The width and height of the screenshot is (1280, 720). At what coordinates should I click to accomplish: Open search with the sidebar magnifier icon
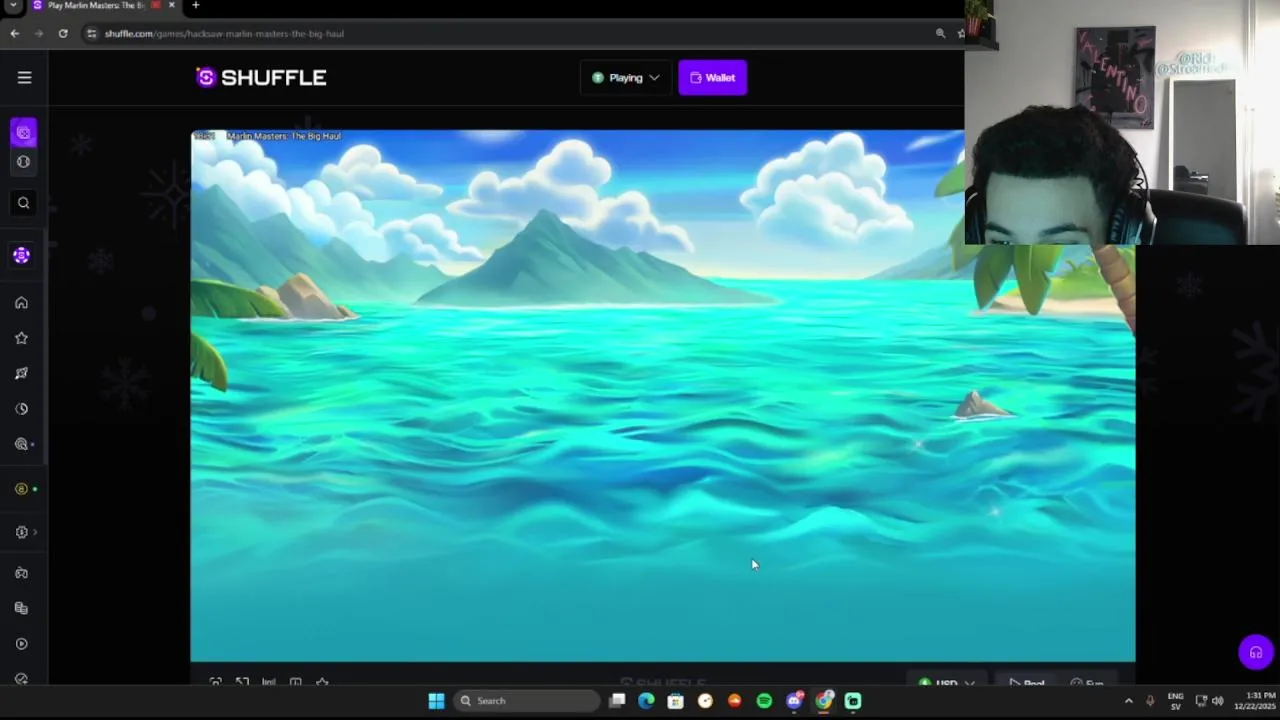click(x=23, y=203)
